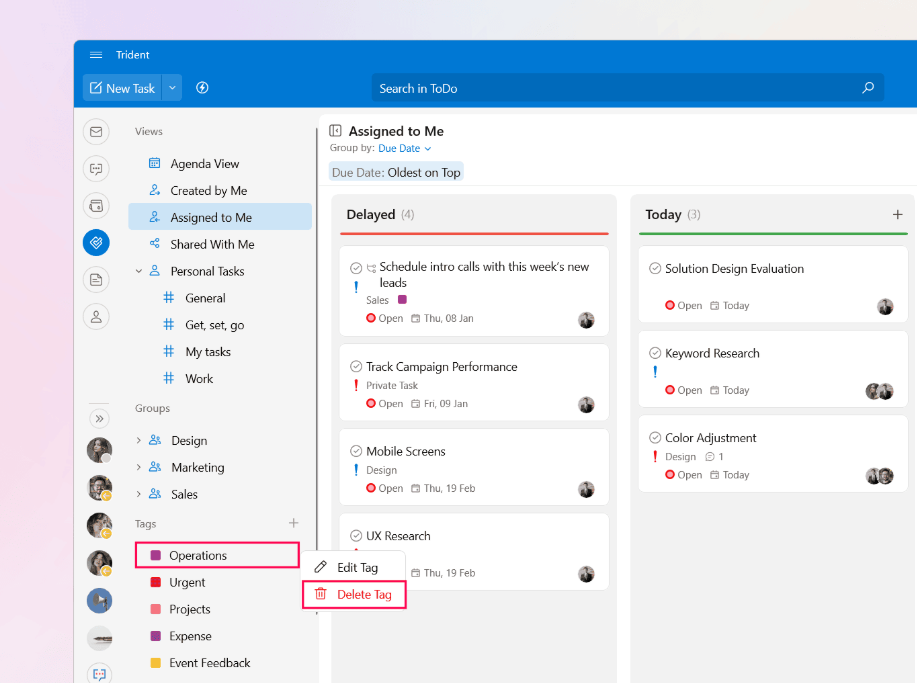
Task: Click the Open status on Mobile Screens card
Action: point(385,488)
